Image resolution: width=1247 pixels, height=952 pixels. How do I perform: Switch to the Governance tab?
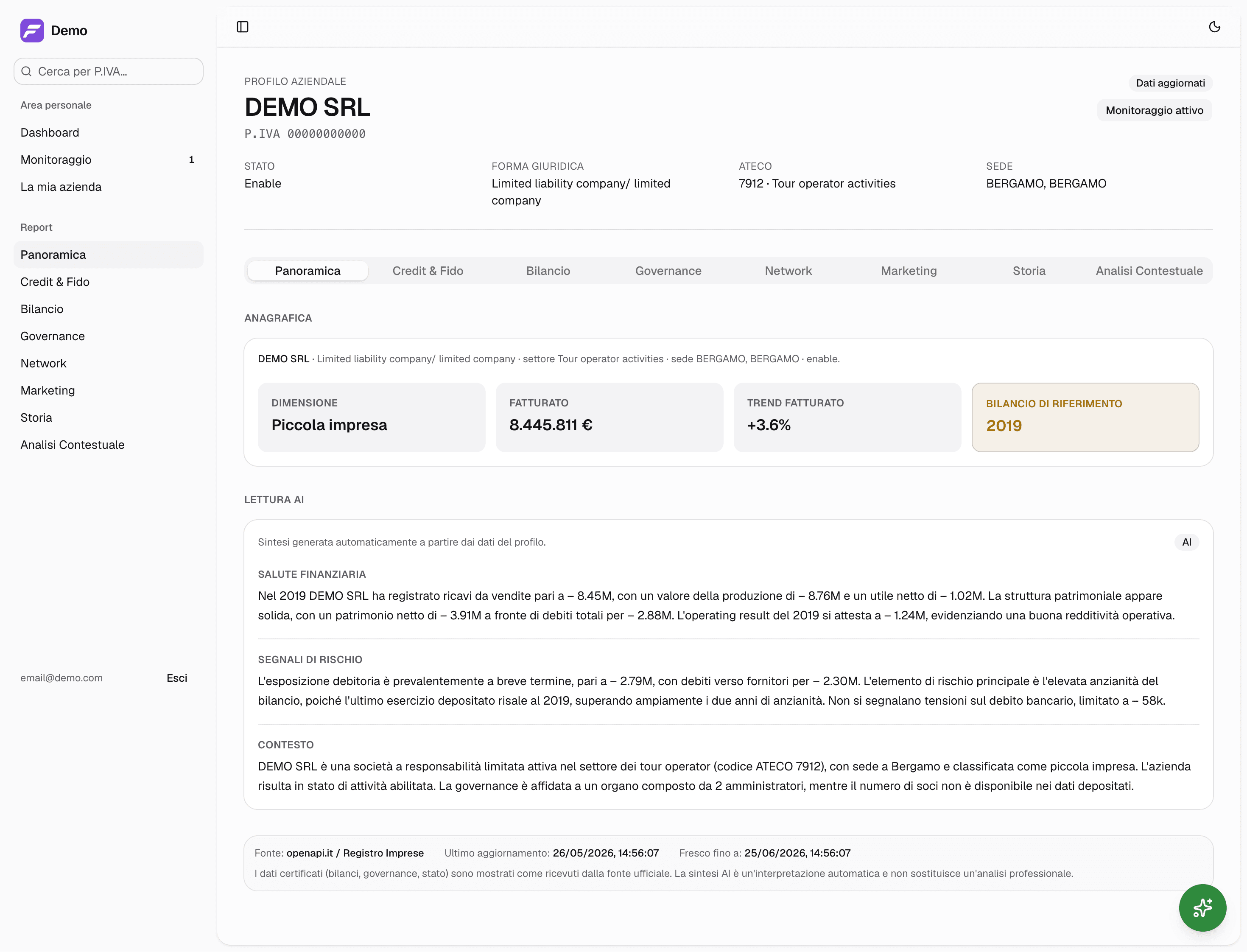[668, 271]
